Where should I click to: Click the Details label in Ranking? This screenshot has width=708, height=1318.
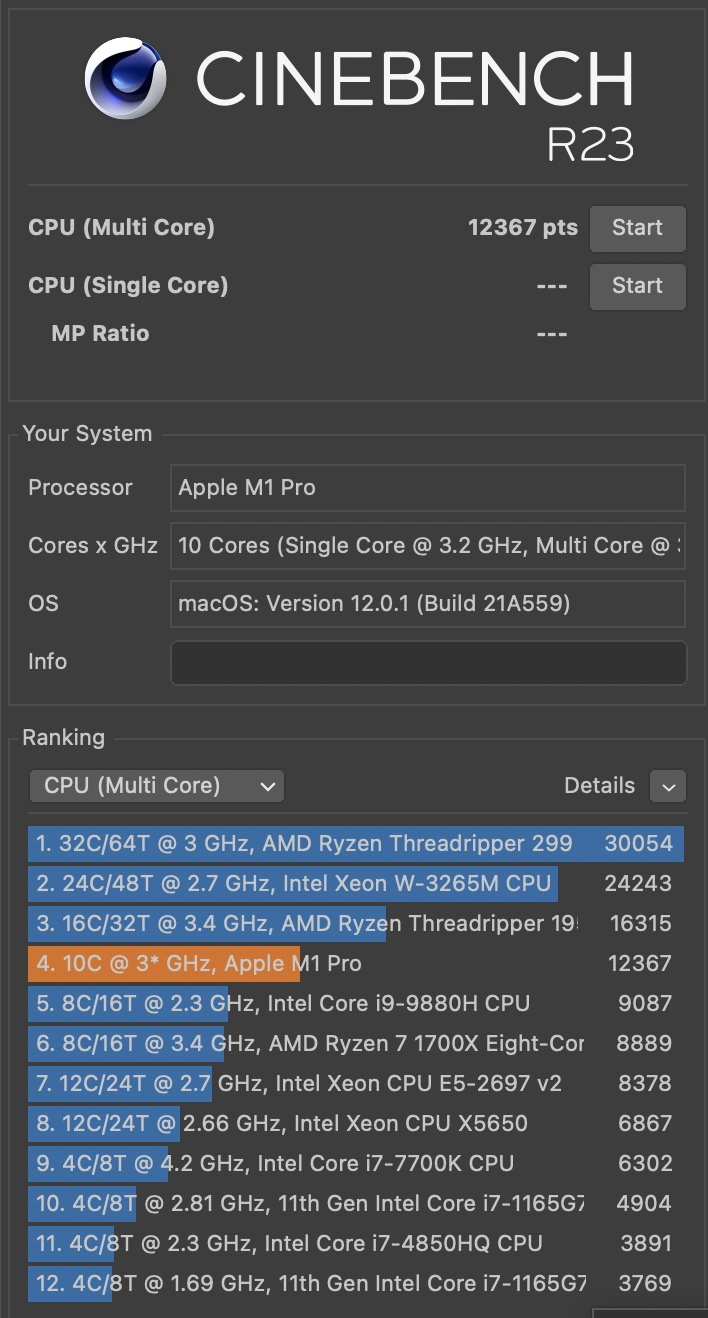tap(599, 786)
